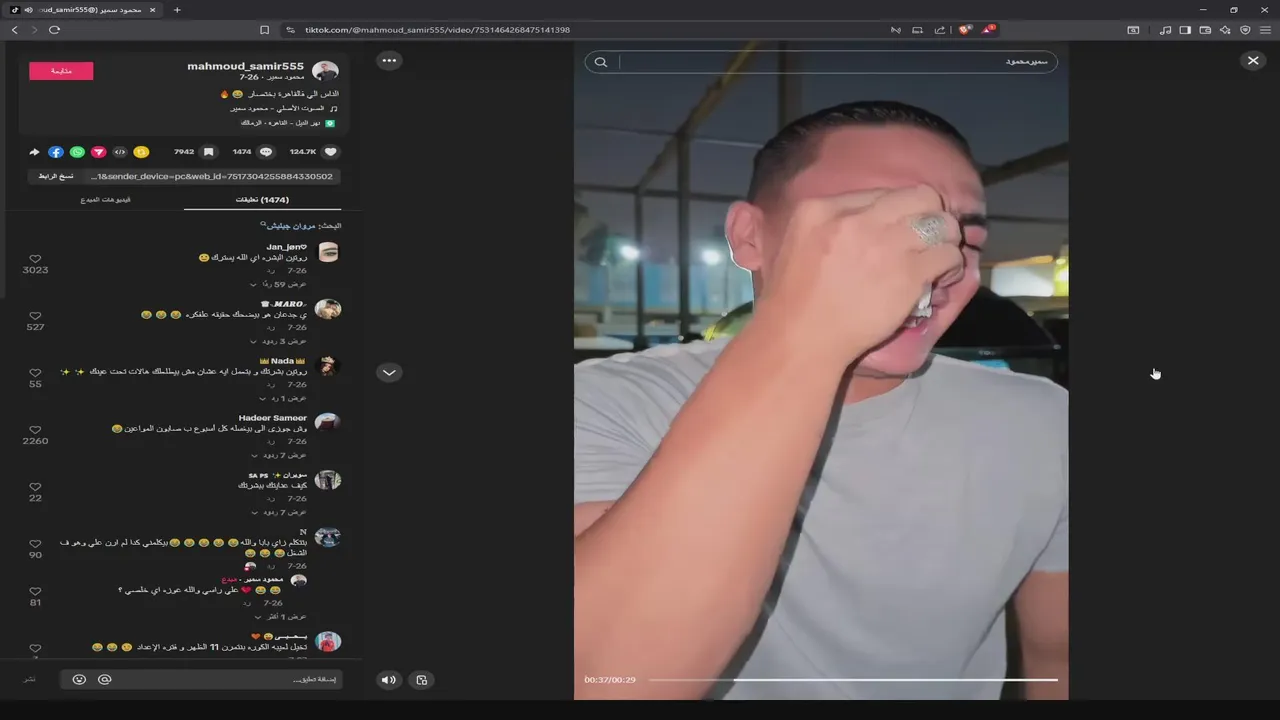Click the copy link button
Image resolution: width=1280 pixels, height=720 pixels.
56,176
